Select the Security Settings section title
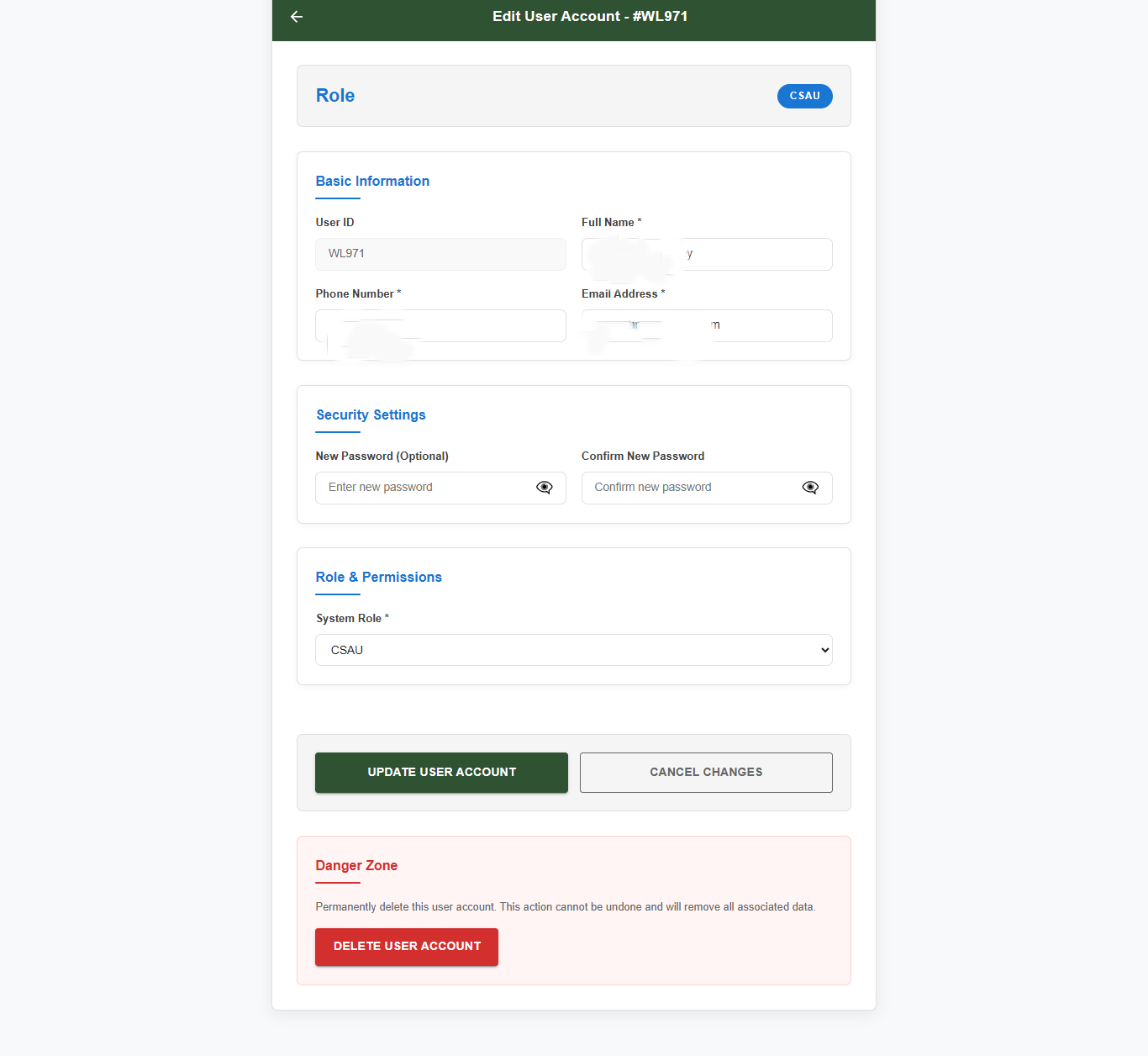This screenshot has width=1148, height=1056. (371, 415)
